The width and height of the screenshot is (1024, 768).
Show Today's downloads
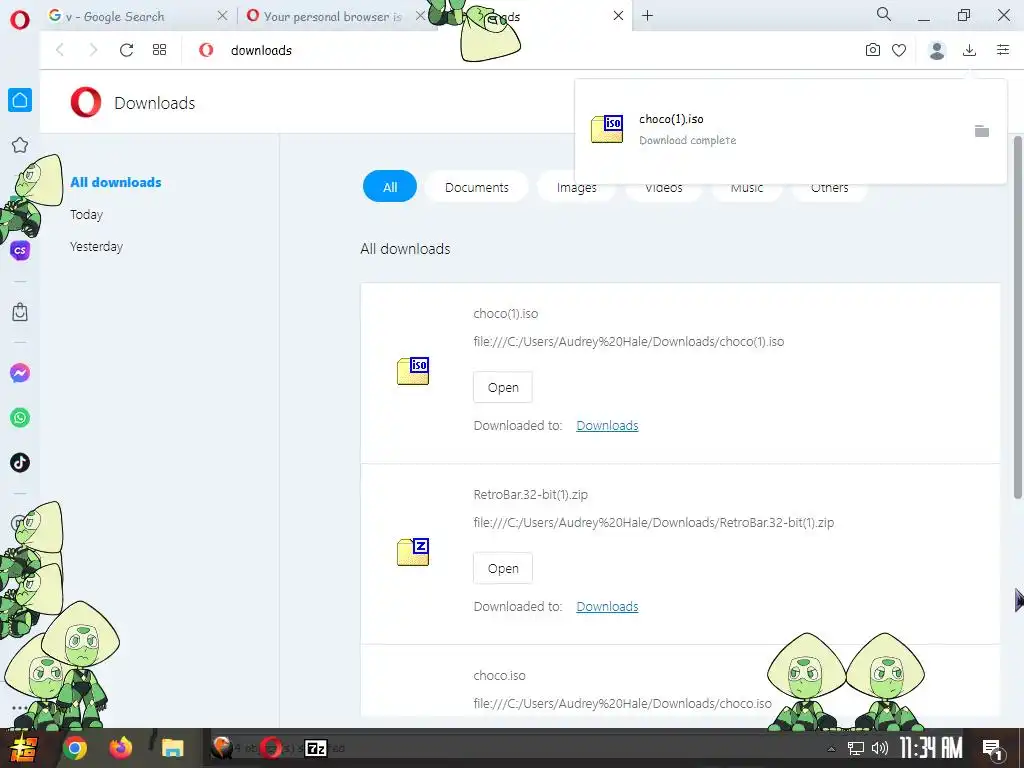pos(86,214)
